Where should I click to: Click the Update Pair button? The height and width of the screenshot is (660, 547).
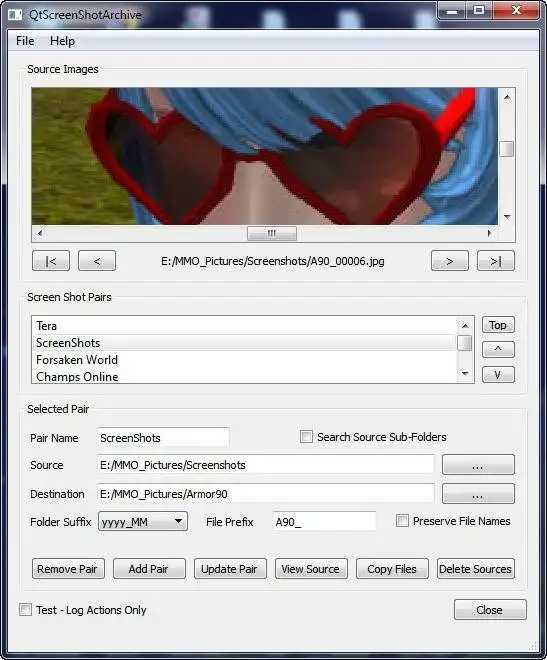(230, 569)
